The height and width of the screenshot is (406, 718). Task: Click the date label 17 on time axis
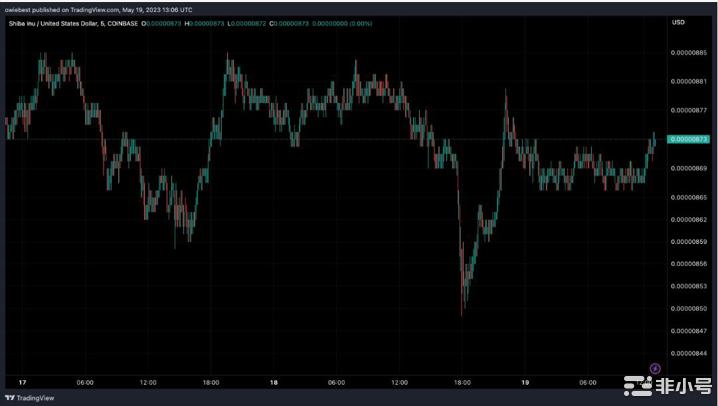pyautogui.click(x=21, y=382)
